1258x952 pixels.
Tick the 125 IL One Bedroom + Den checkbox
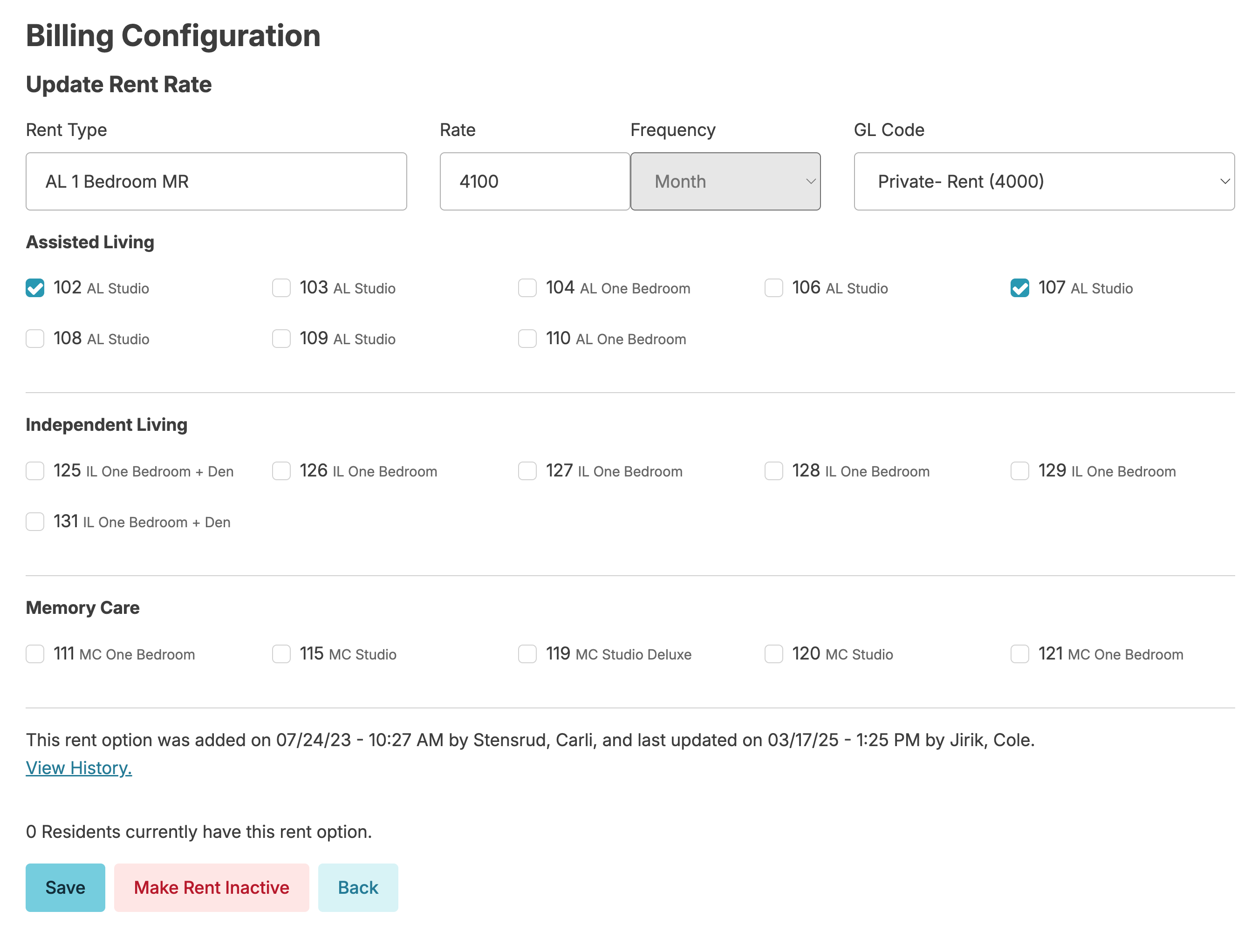point(34,471)
